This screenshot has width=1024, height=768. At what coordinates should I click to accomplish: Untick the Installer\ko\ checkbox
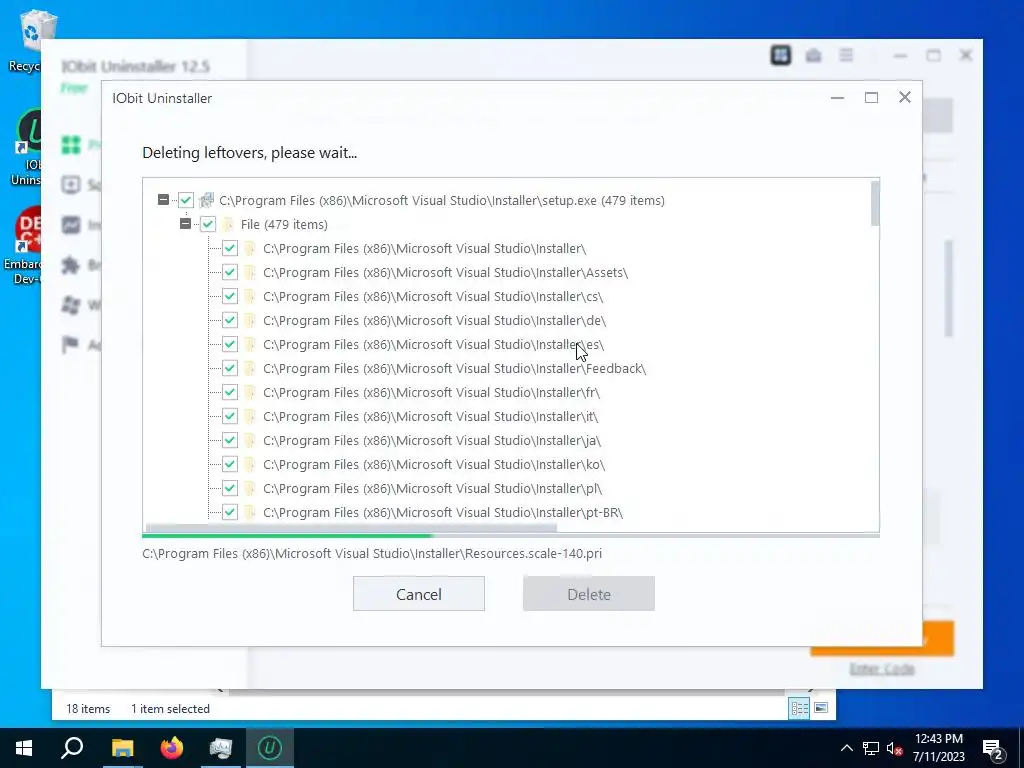[x=230, y=464]
